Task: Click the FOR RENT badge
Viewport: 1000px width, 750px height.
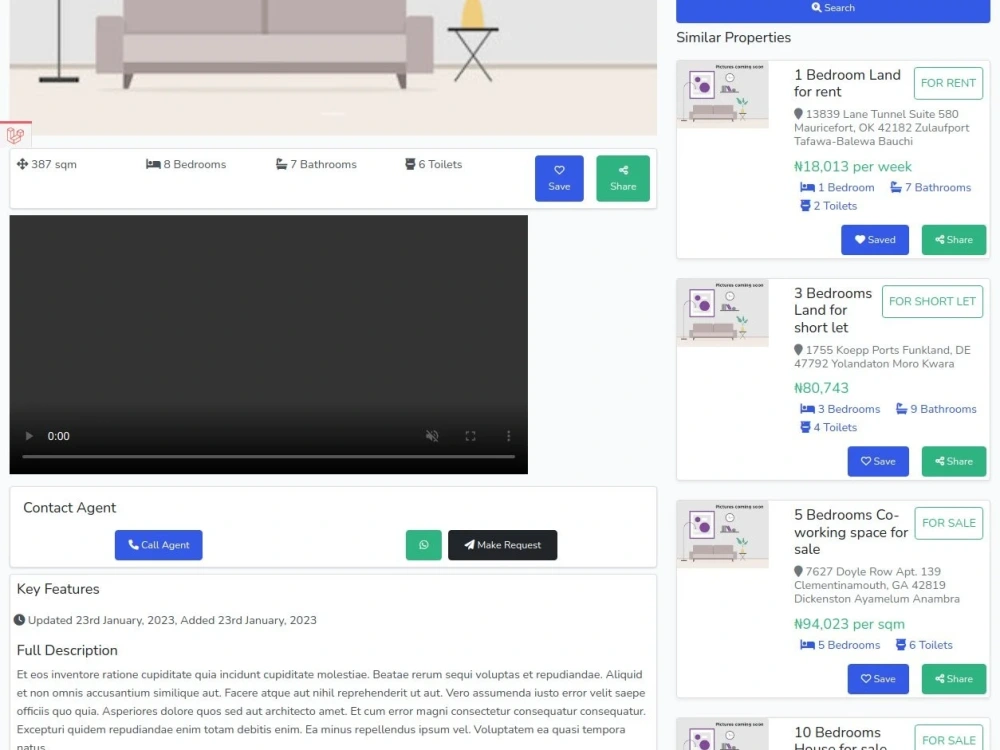Action: (x=948, y=83)
